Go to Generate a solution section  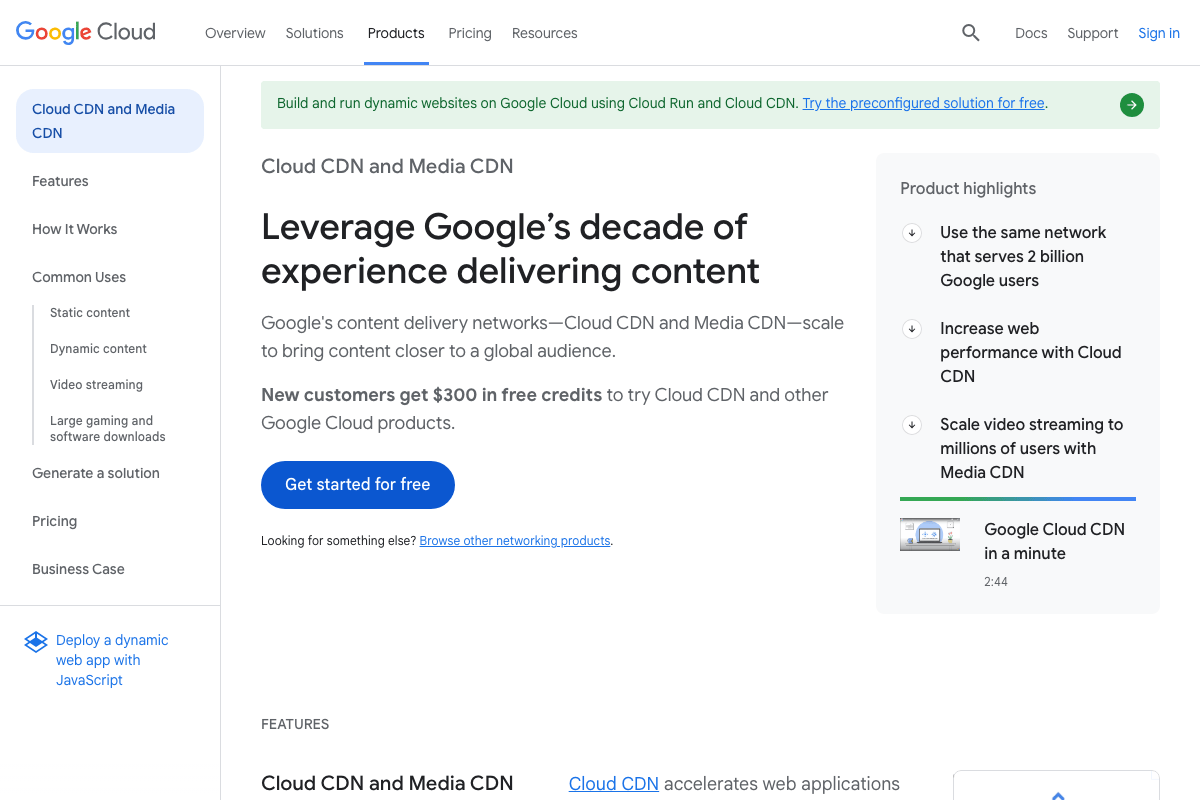(x=96, y=473)
